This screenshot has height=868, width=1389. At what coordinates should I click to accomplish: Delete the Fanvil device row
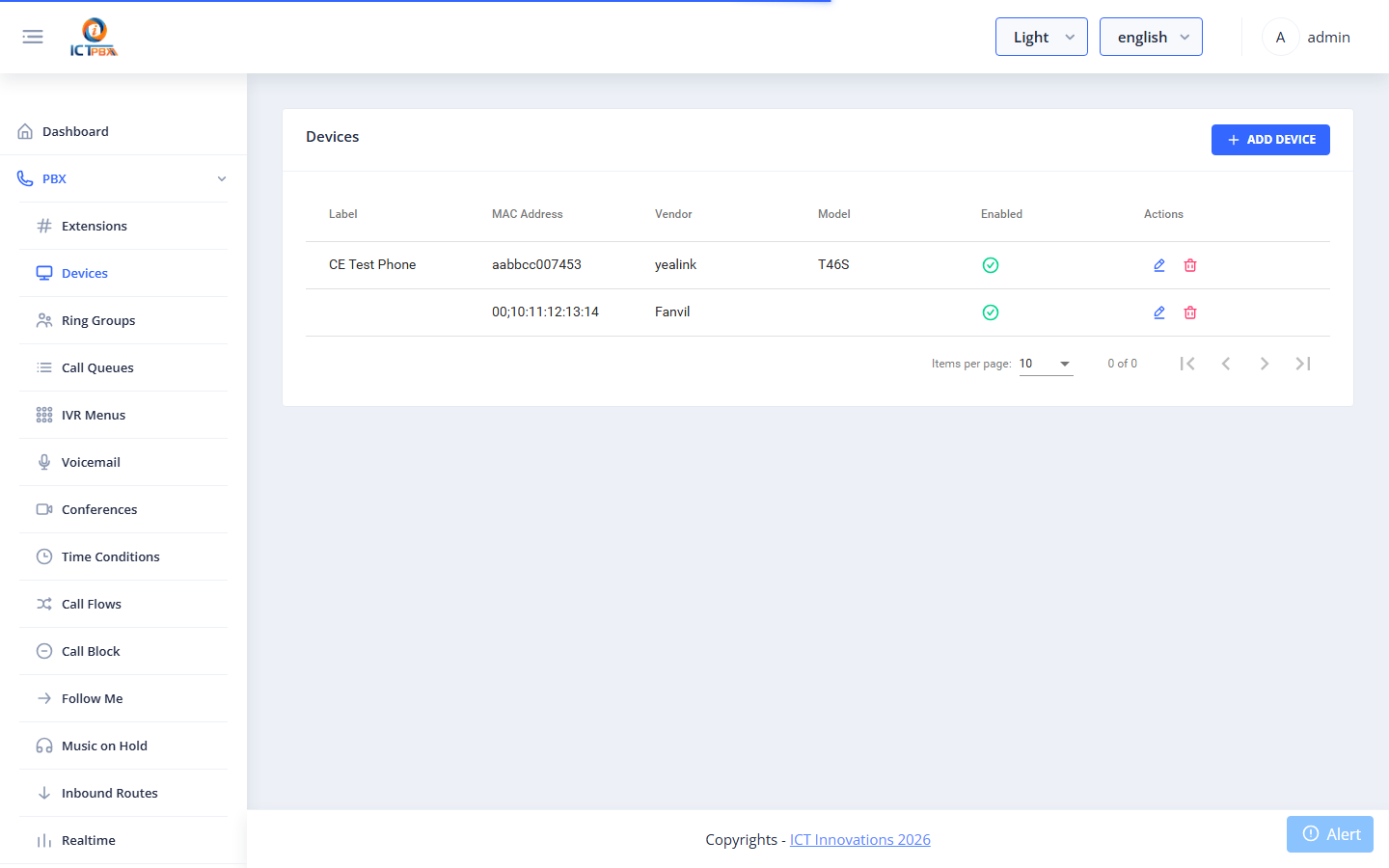(1190, 312)
